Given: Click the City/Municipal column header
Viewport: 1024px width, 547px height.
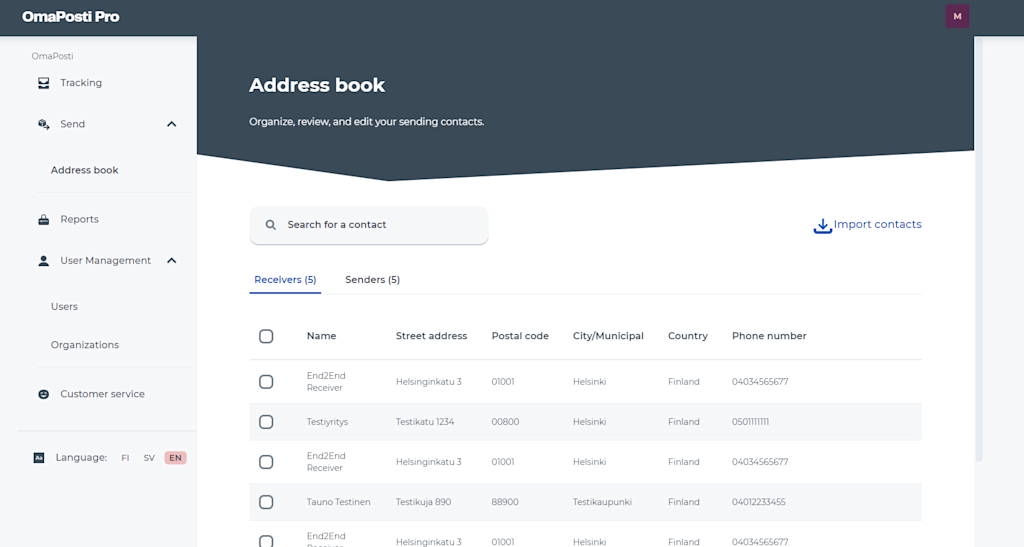Looking at the screenshot, I should click(608, 336).
